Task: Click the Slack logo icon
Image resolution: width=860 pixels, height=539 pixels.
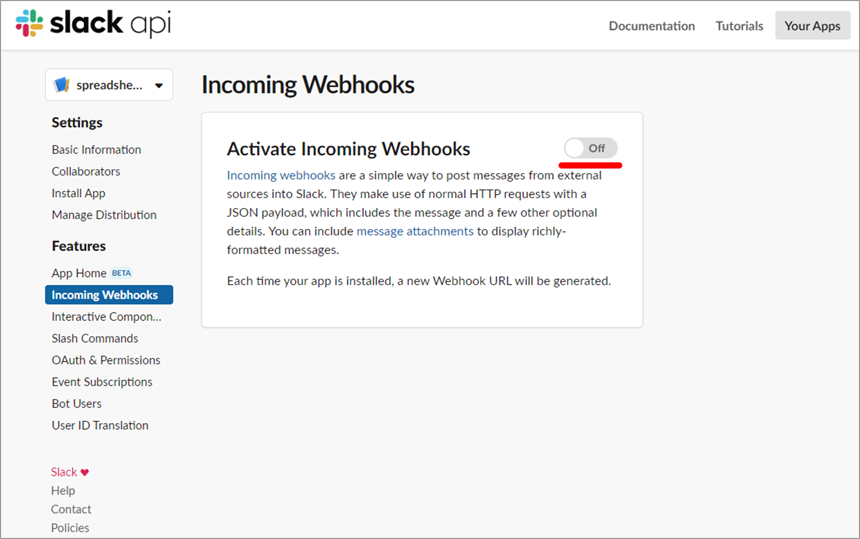Action: point(30,23)
